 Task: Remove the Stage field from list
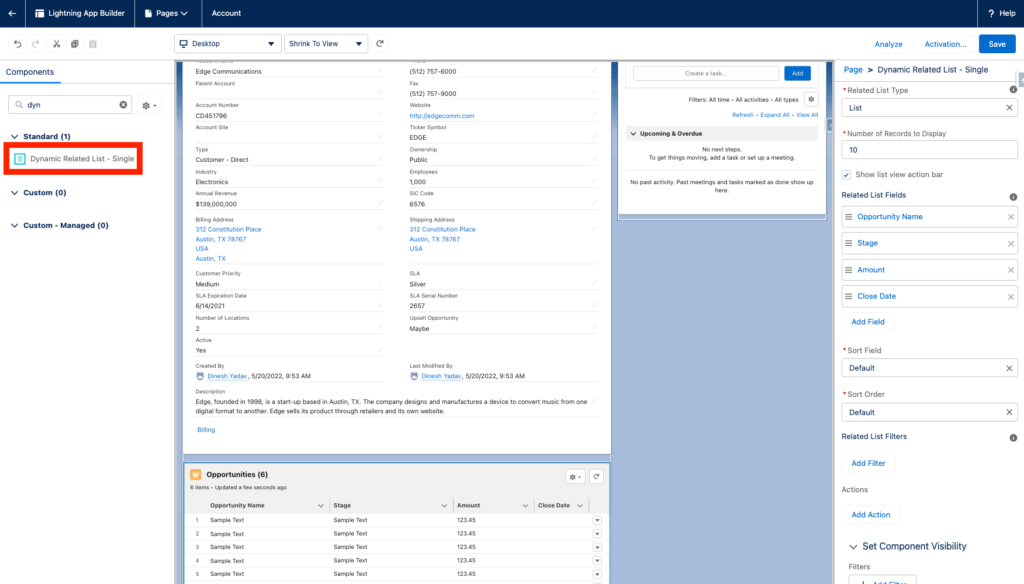(1010, 244)
